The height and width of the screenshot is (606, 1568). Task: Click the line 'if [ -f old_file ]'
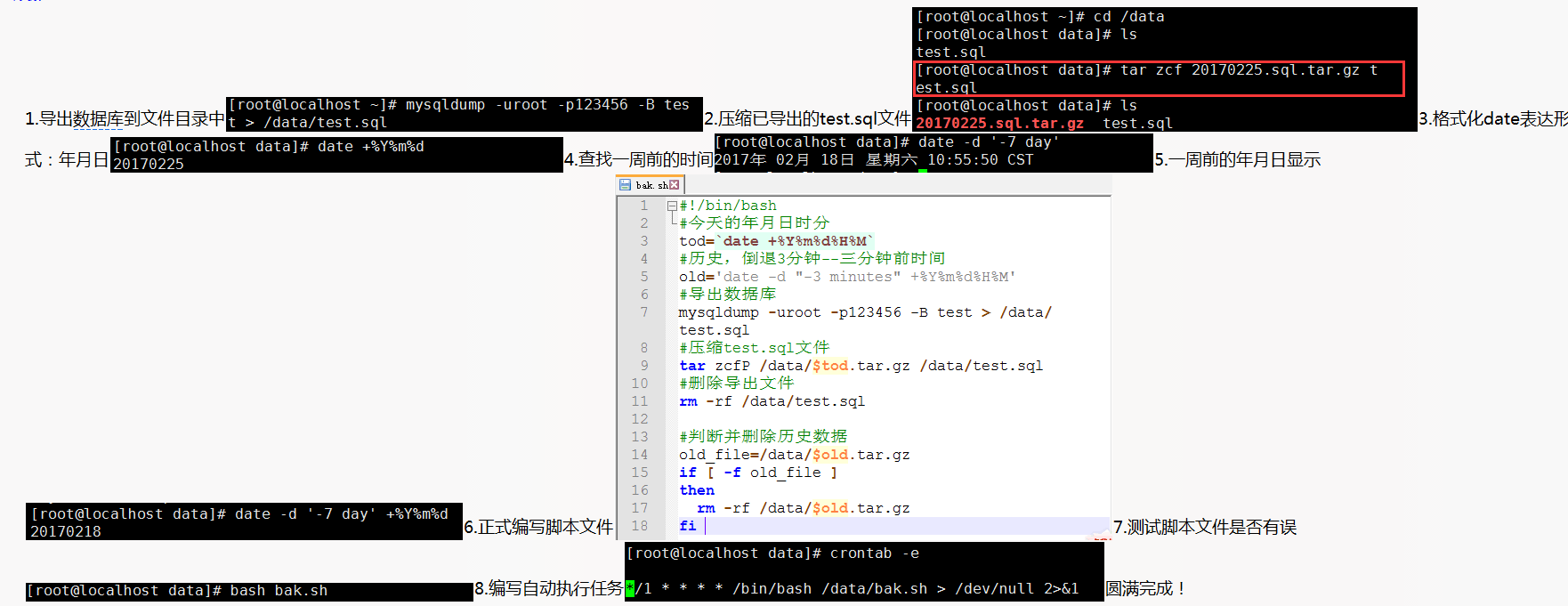pyautogui.click(x=758, y=473)
